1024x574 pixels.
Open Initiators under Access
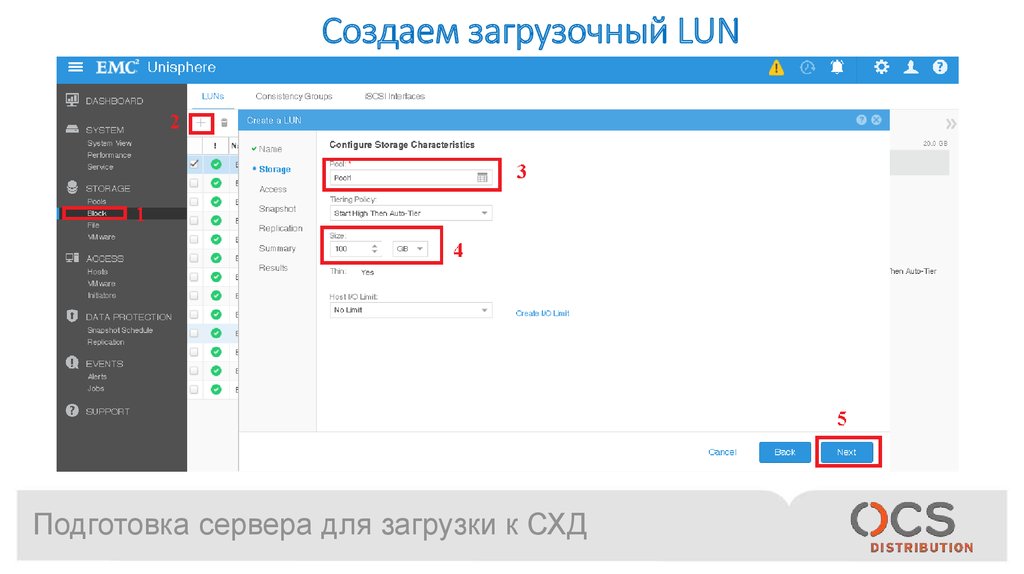(101, 295)
